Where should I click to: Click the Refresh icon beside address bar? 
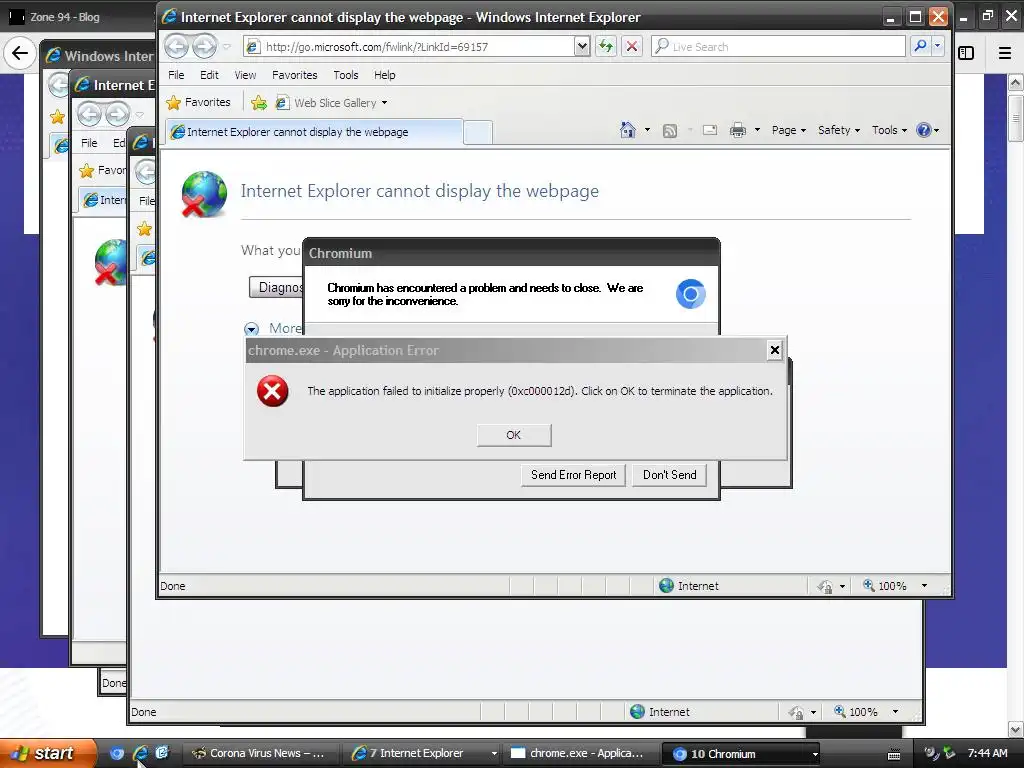(x=606, y=46)
